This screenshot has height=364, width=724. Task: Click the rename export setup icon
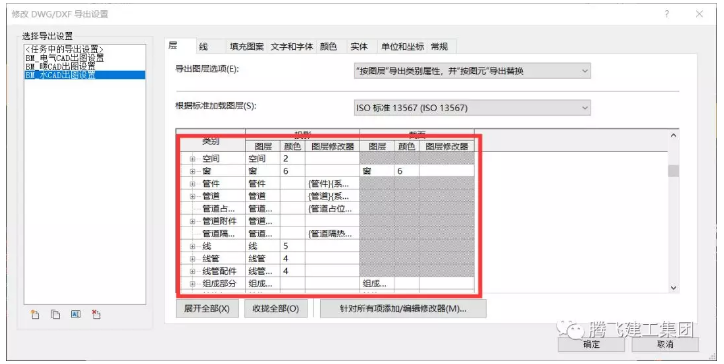[x=76, y=315]
